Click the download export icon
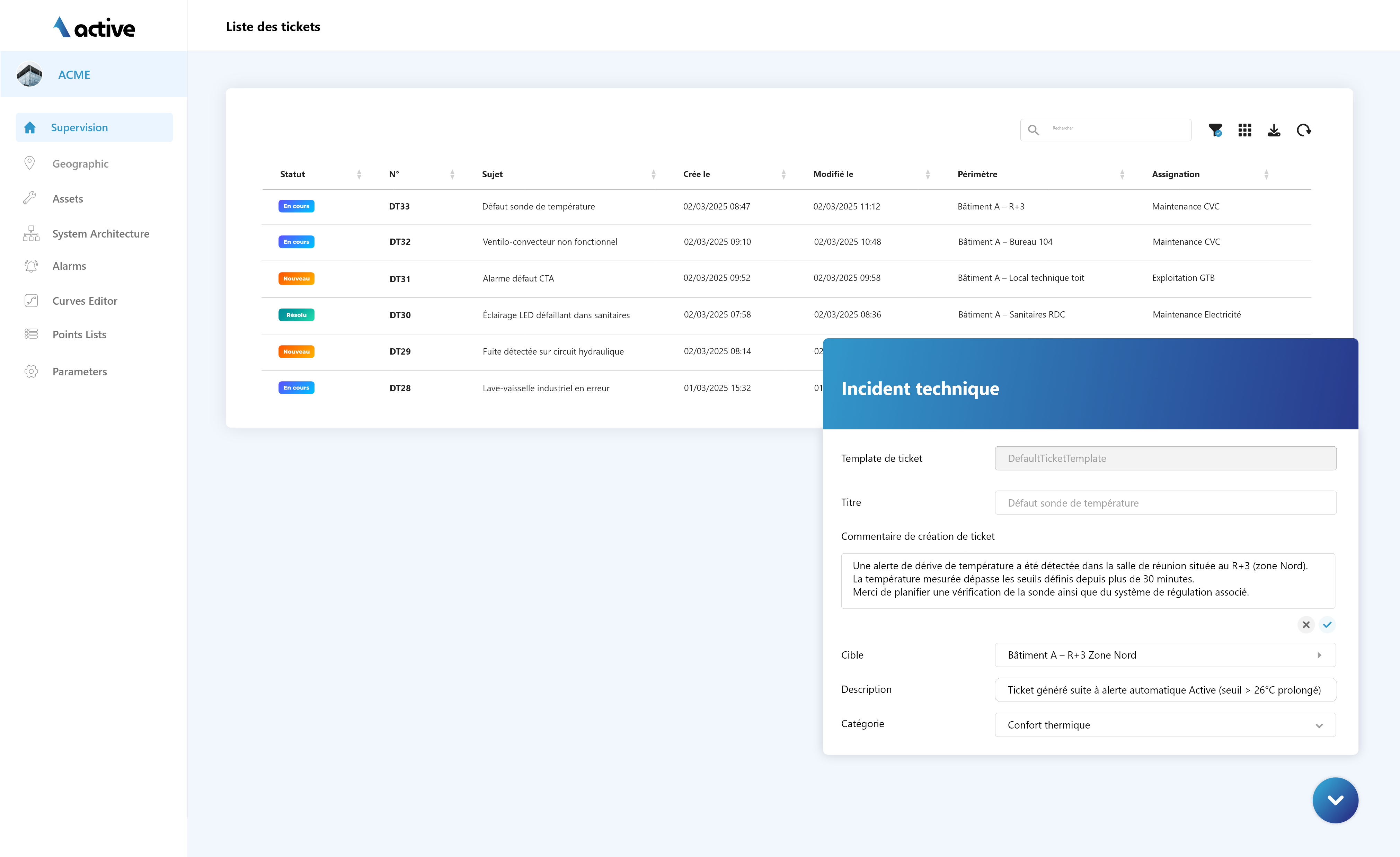This screenshot has width=1400, height=857. coord(1274,130)
